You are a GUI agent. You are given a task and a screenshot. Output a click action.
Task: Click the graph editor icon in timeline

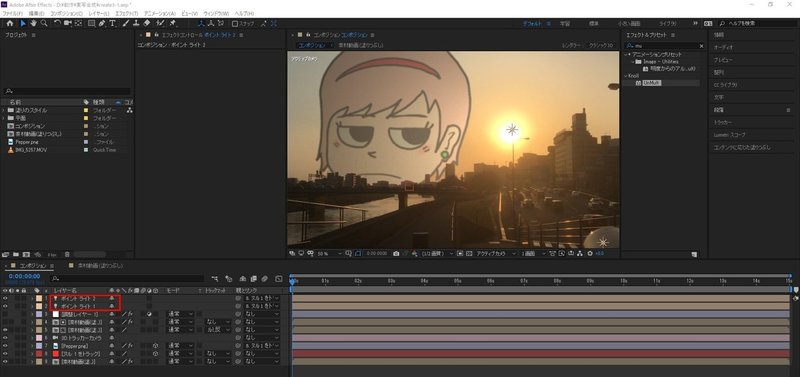pos(279,279)
